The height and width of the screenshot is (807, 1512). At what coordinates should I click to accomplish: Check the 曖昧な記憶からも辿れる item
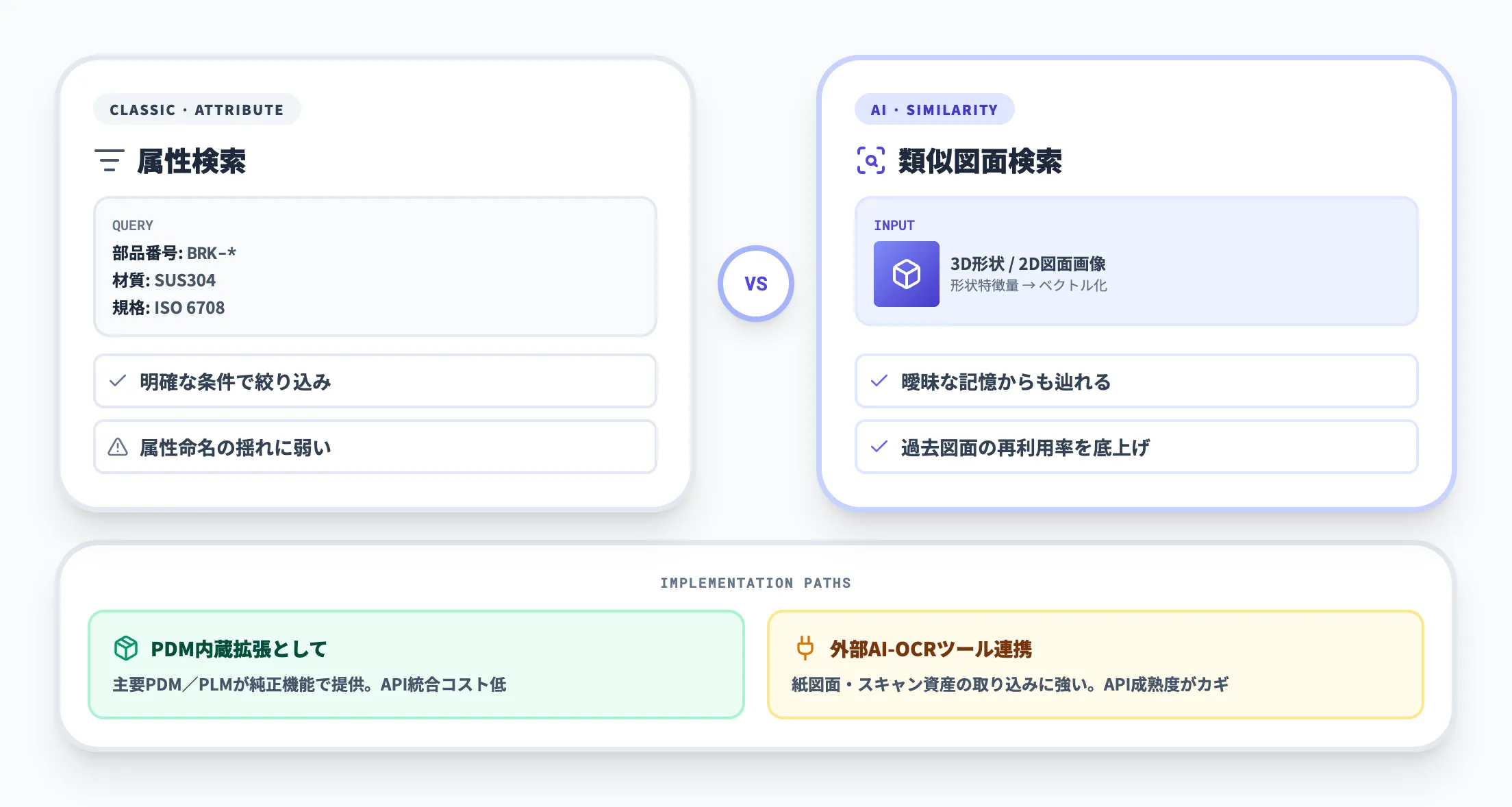tap(1138, 382)
